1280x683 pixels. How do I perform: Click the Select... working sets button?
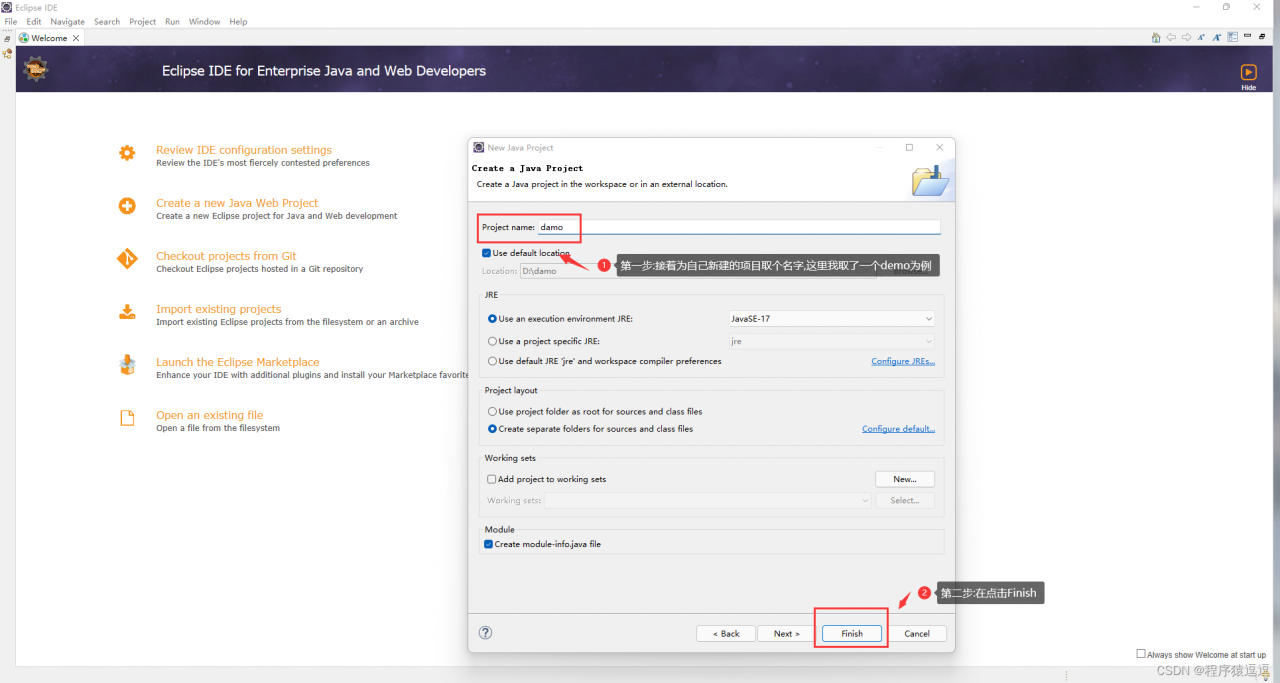(x=905, y=500)
